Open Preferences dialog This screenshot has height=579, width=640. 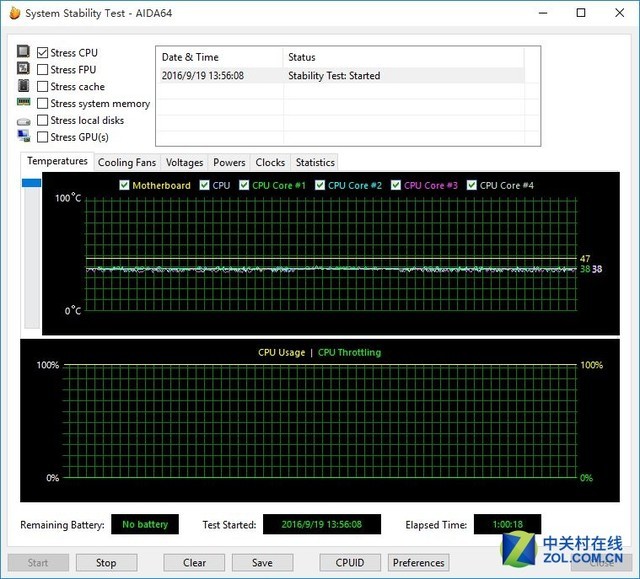coord(419,563)
